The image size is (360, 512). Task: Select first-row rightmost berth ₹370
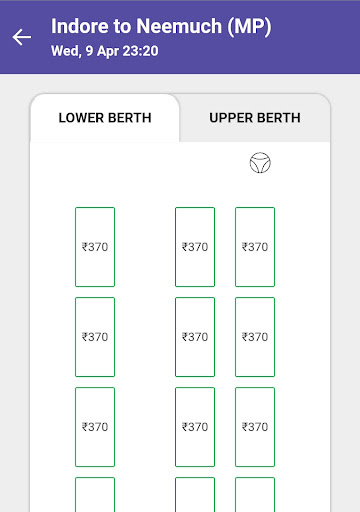click(x=255, y=247)
